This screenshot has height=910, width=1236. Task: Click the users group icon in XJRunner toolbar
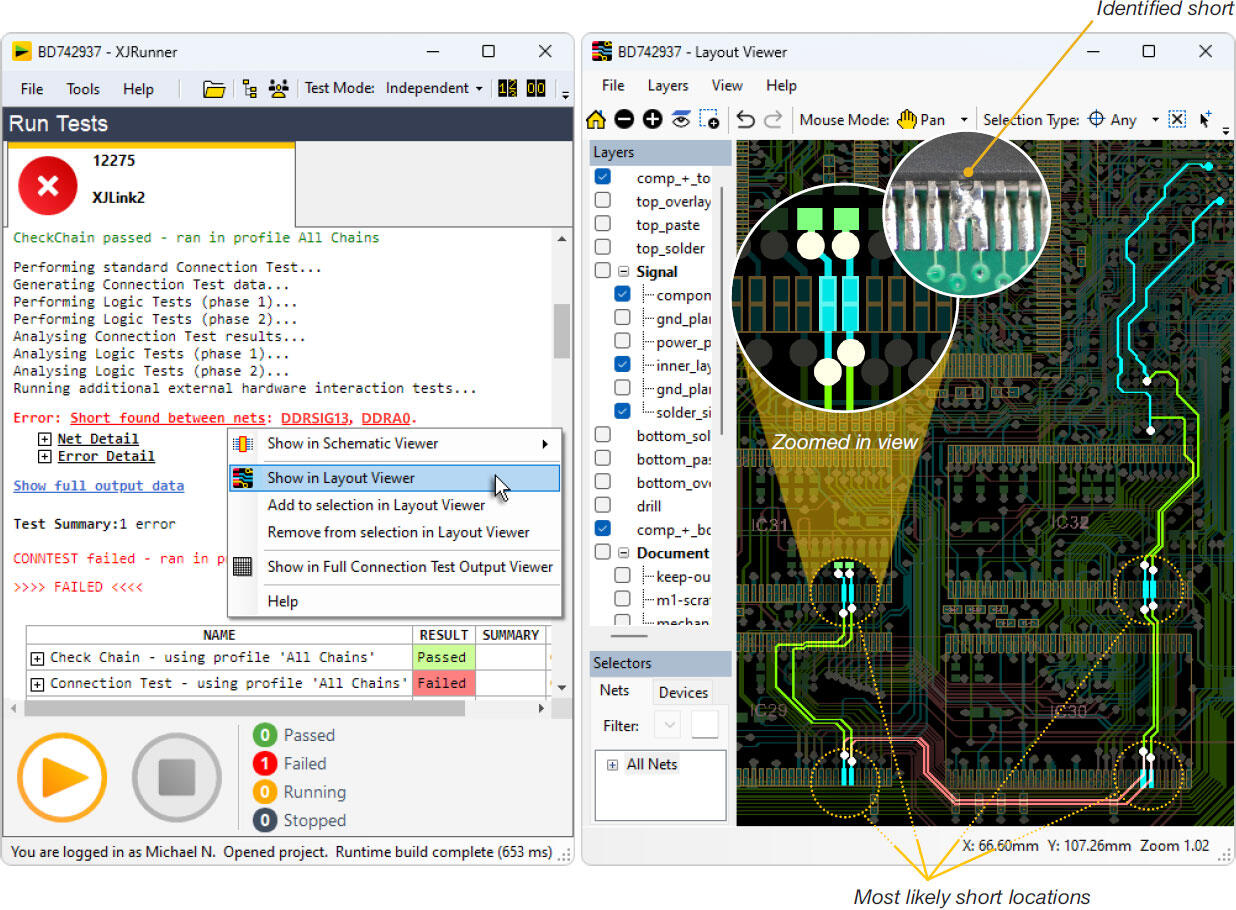coord(278,89)
